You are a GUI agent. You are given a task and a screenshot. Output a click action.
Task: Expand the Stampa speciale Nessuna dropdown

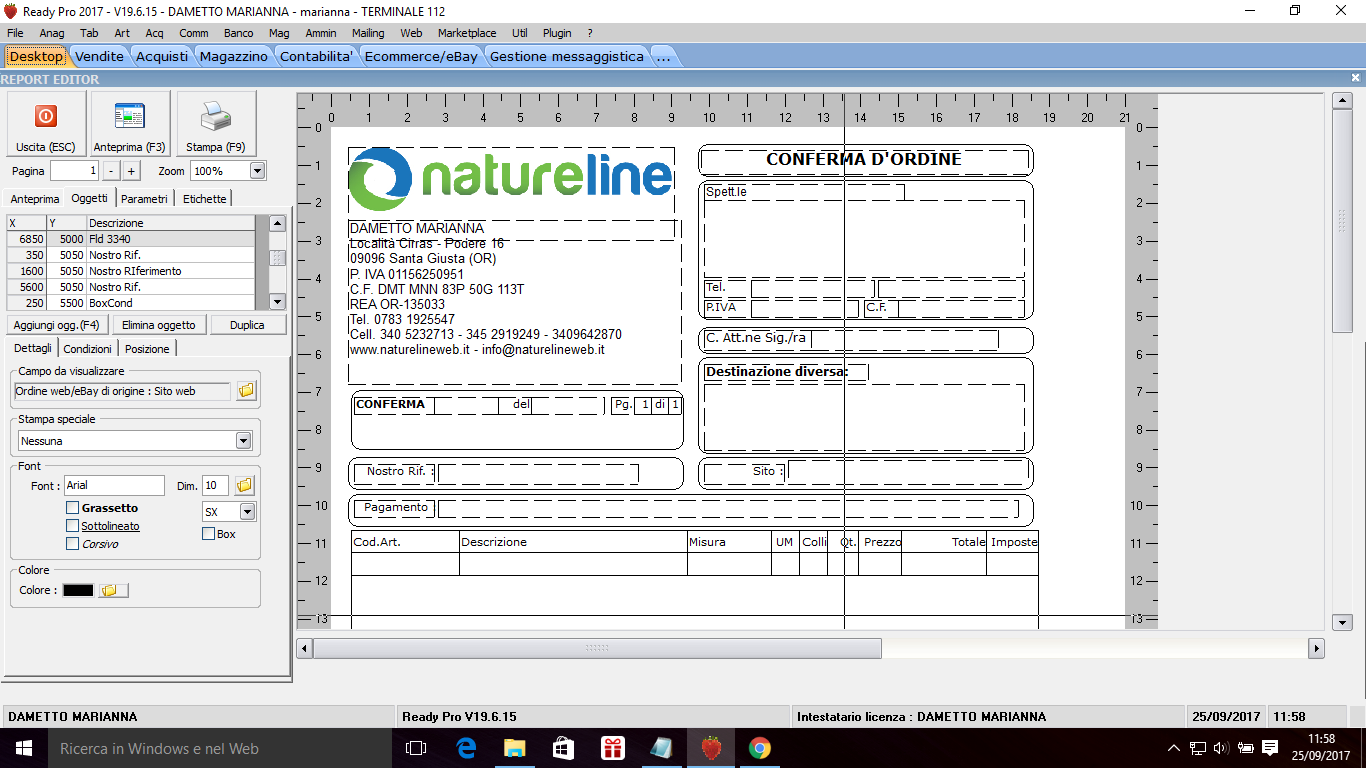point(243,441)
